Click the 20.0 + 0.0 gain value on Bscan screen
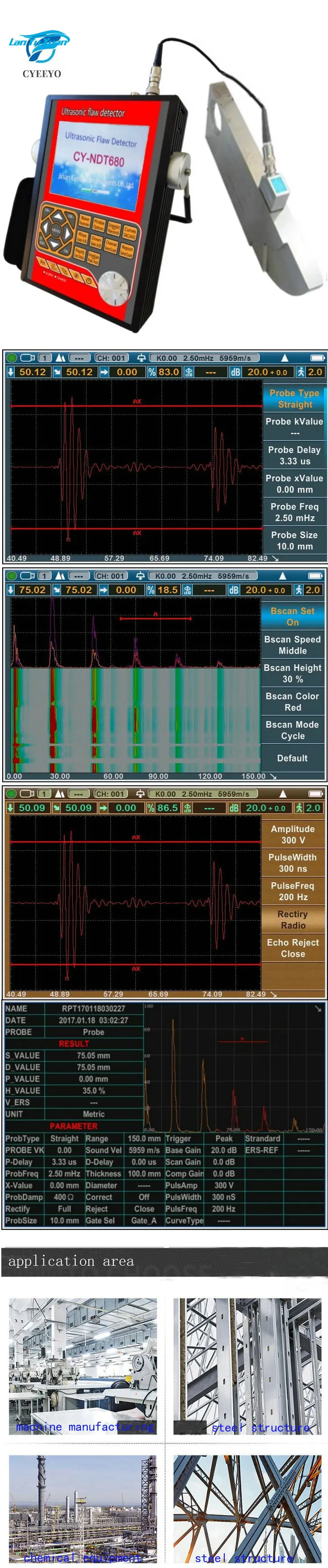This screenshot has width=328, height=1568. click(x=265, y=590)
